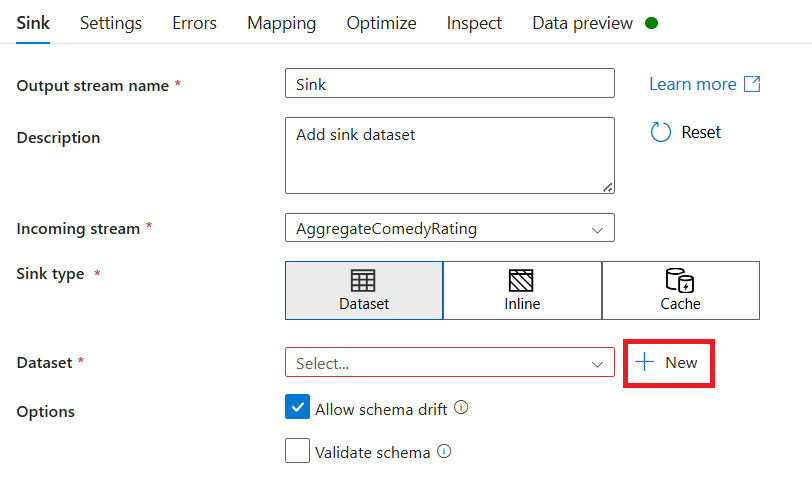This screenshot has height=478, width=812.
Task: Click the Output stream name field
Action: (449, 84)
